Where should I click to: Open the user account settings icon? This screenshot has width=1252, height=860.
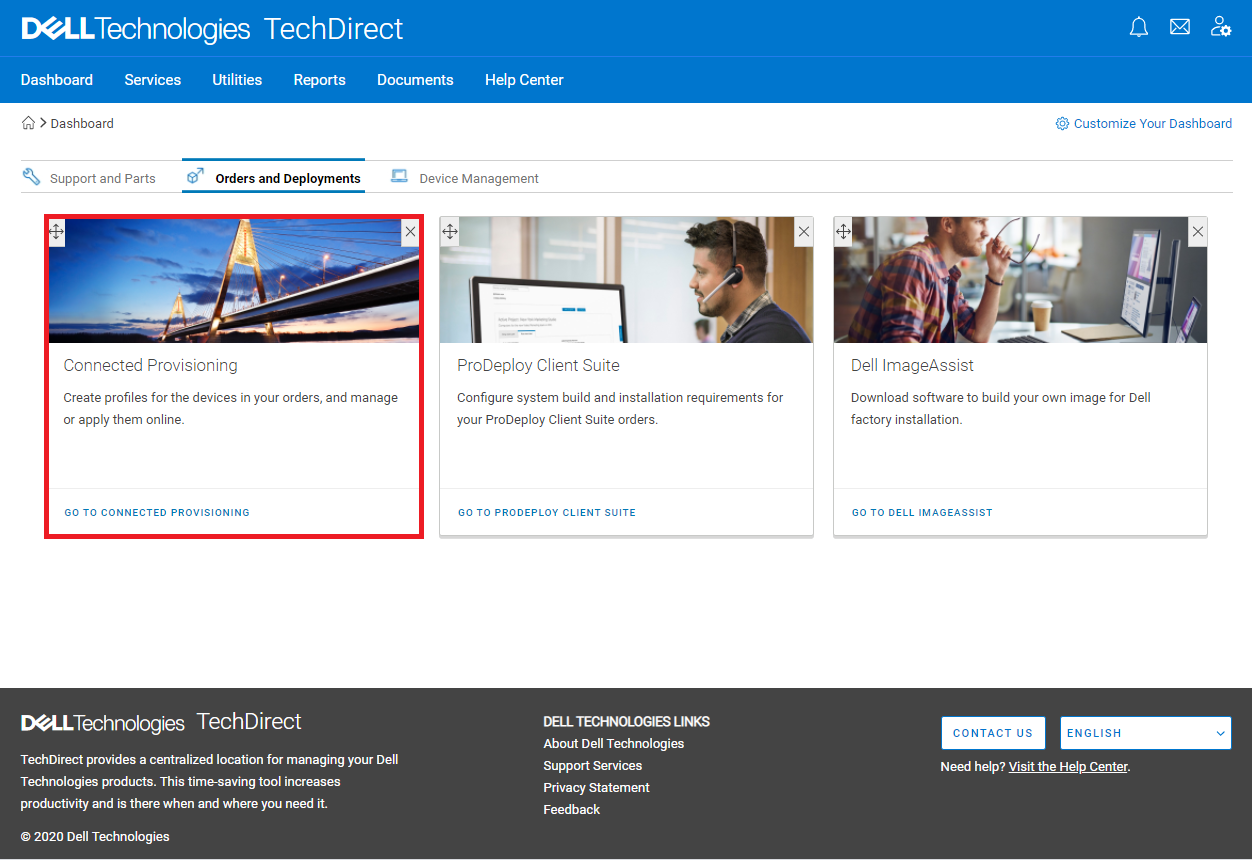tap(1221, 27)
